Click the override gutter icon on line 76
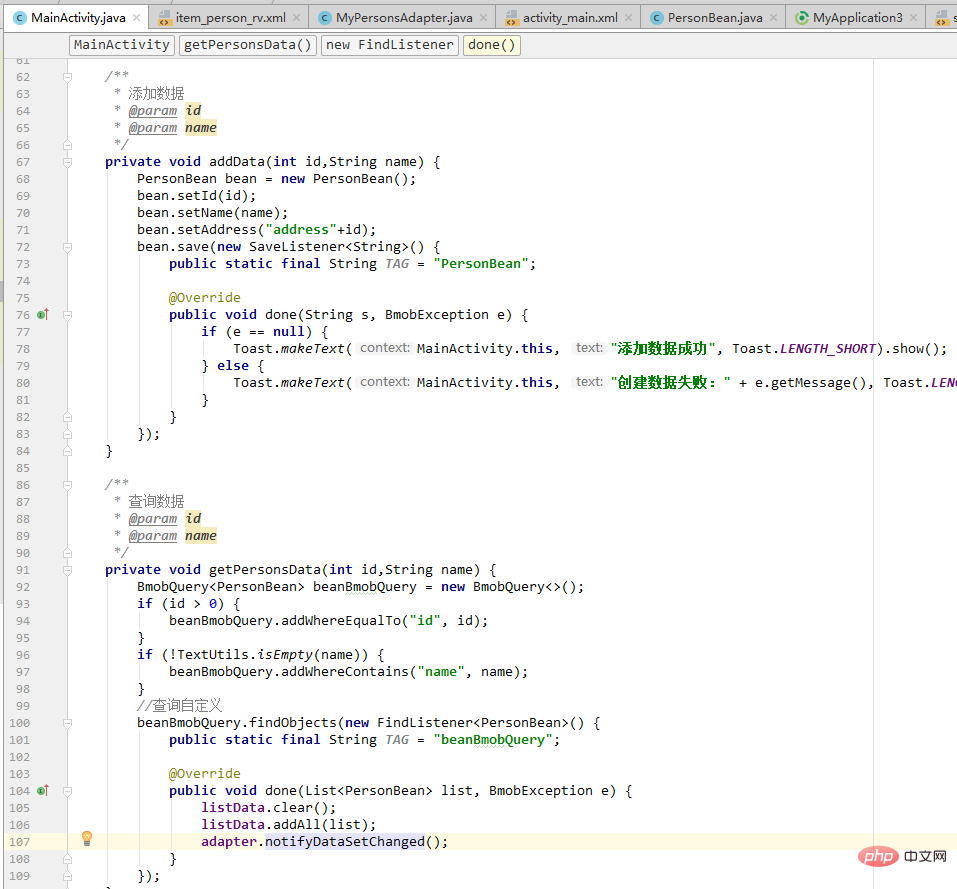The width and height of the screenshot is (957, 889). coord(42,315)
